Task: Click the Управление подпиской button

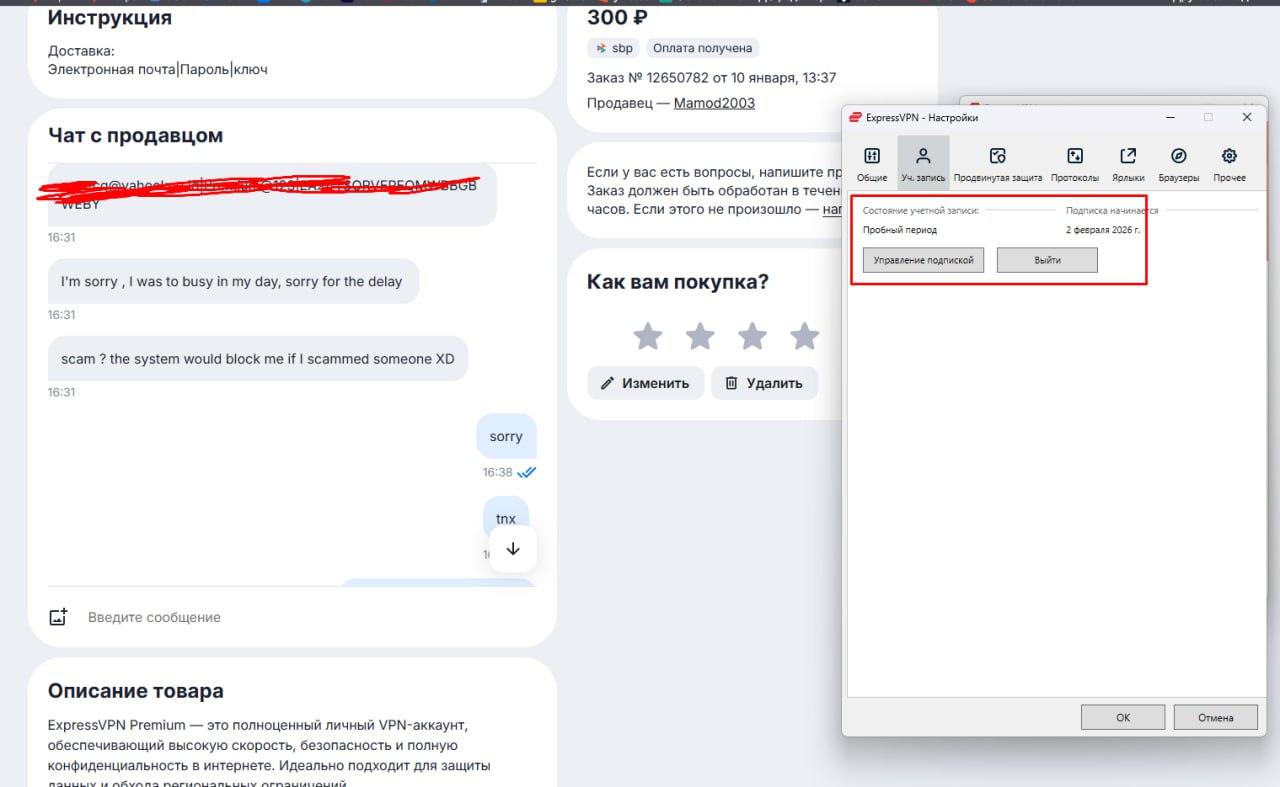Action: [923, 260]
